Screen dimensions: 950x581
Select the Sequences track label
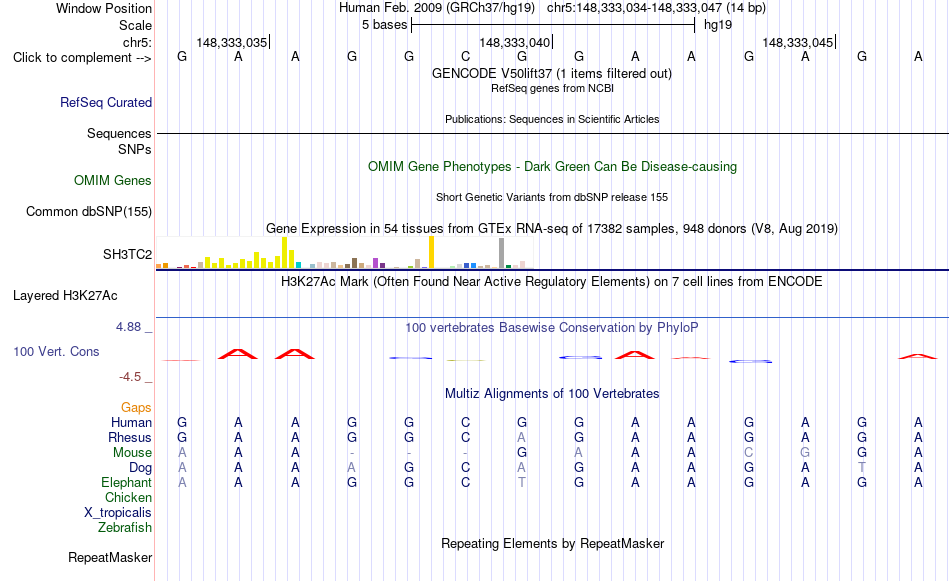tap(119, 133)
